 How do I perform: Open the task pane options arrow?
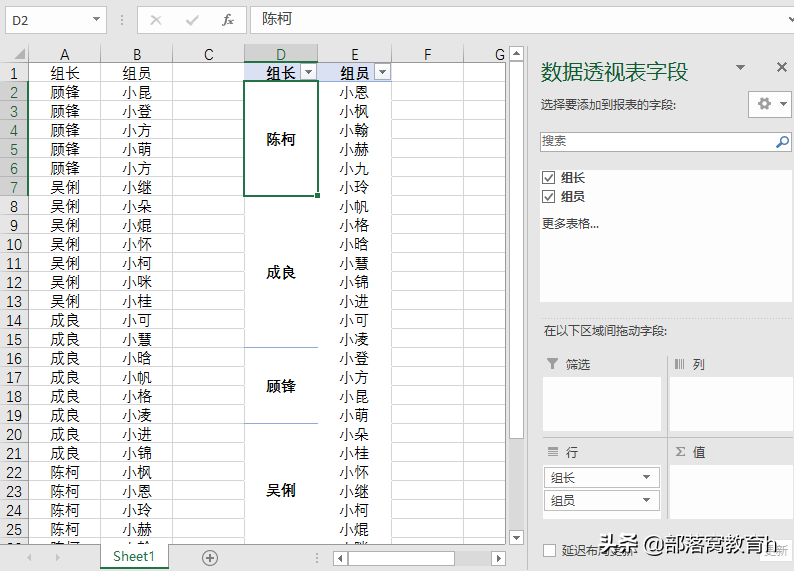[x=740, y=67]
